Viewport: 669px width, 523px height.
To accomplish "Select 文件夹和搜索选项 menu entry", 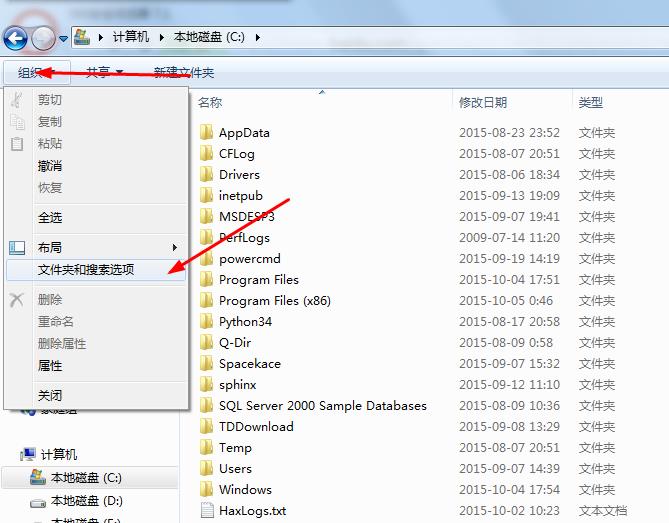I will (x=96, y=270).
